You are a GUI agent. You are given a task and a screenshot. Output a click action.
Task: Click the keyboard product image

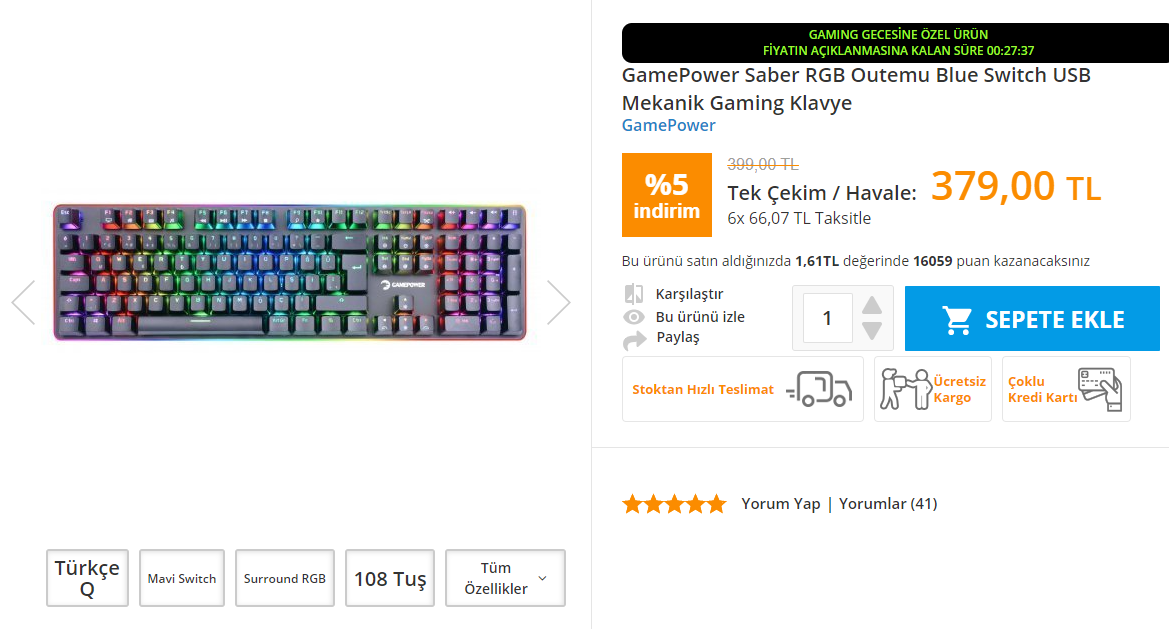click(x=290, y=273)
